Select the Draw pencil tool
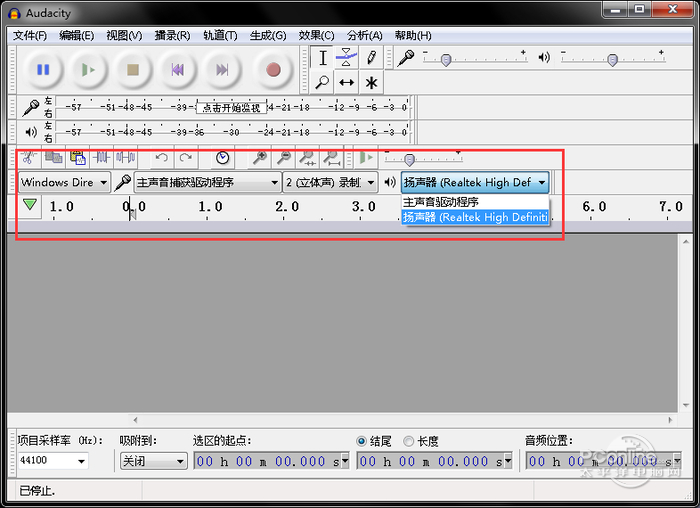The height and width of the screenshot is (508, 700). 371,58
